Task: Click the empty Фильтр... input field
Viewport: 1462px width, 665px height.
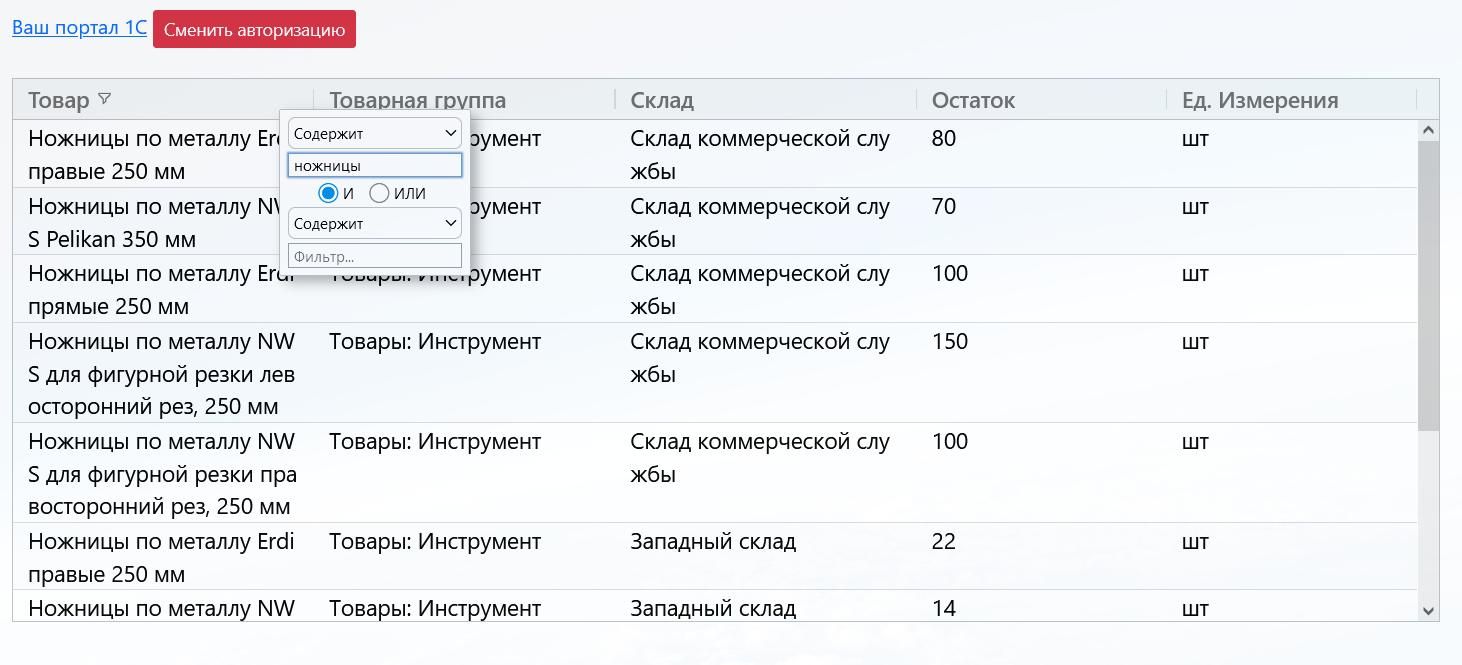Action: [374, 256]
